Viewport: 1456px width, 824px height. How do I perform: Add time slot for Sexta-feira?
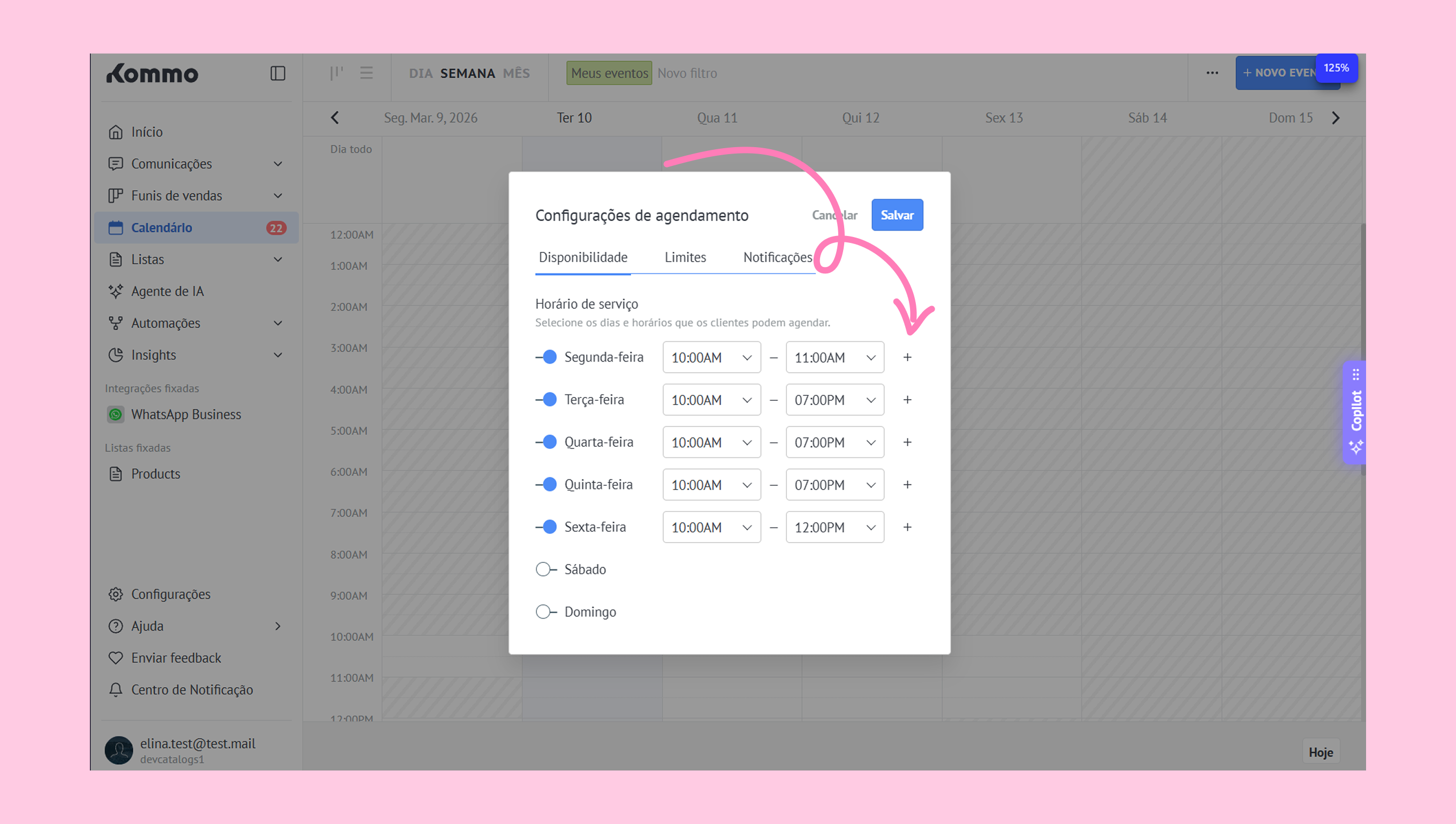[907, 527]
